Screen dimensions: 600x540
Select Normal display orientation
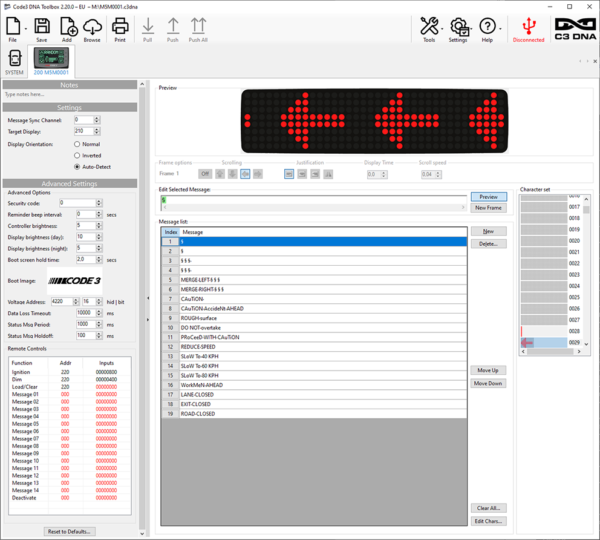[x=77, y=144]
